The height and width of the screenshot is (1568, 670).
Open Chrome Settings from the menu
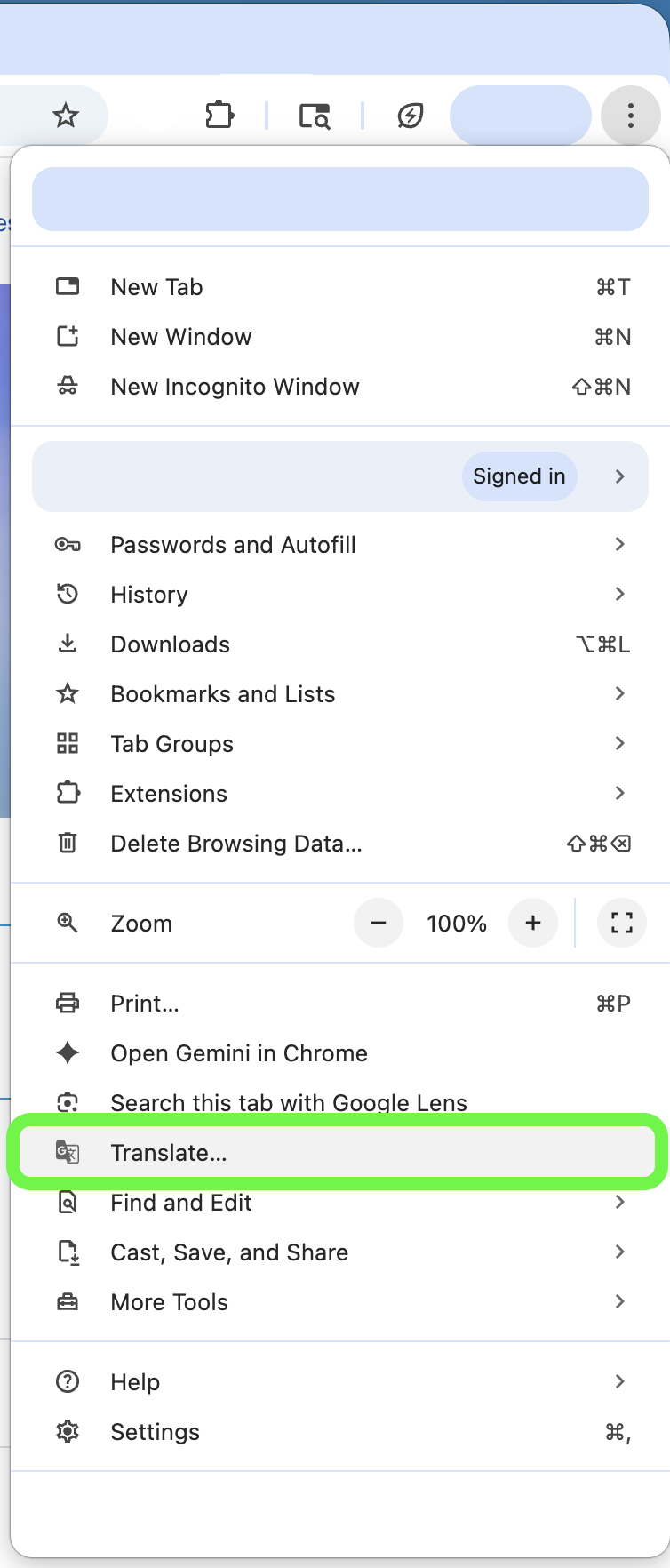pyautogui.click(x=155, y=1432)
